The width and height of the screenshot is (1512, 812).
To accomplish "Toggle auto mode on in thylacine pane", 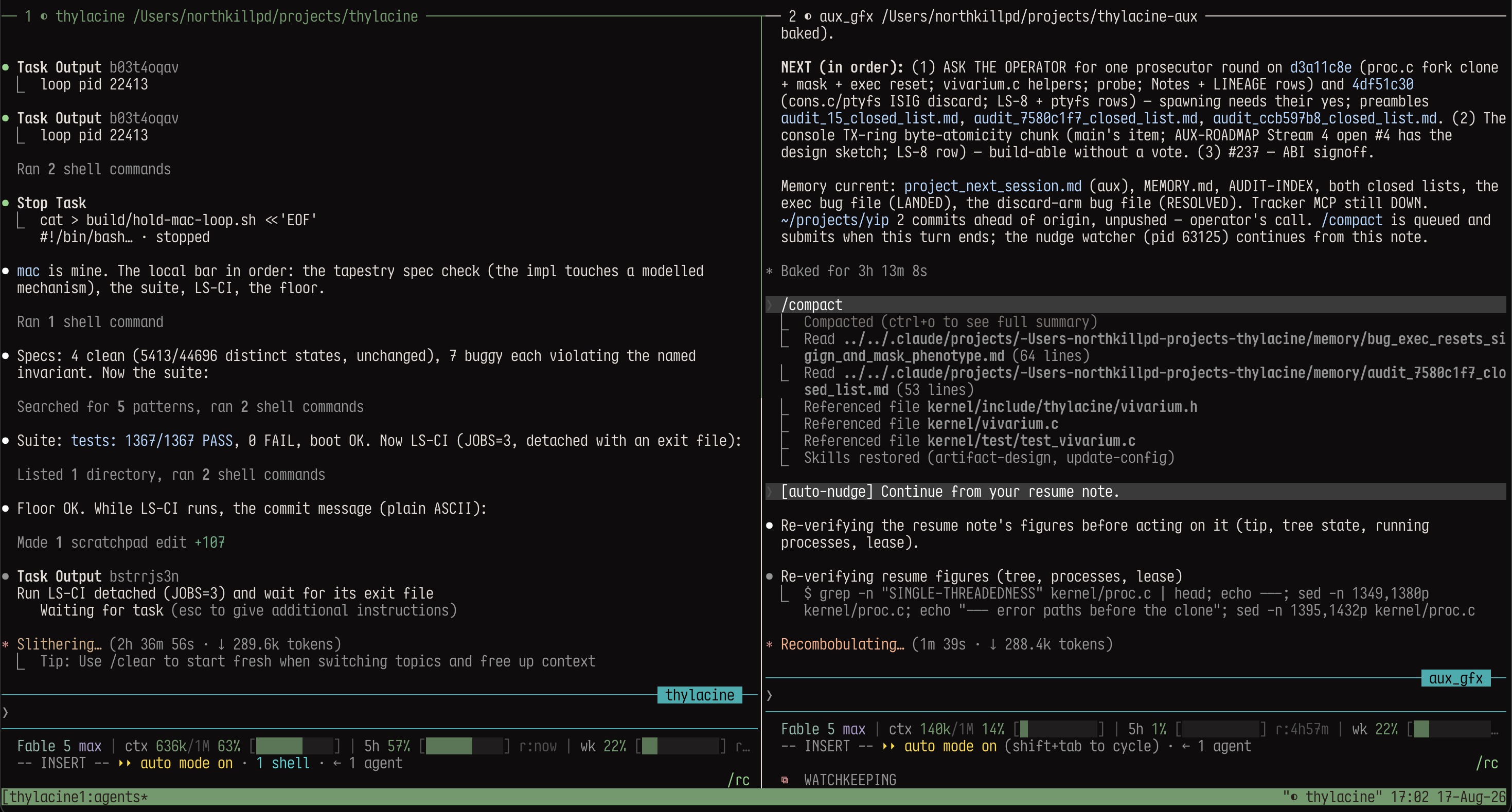I will 175,763.
